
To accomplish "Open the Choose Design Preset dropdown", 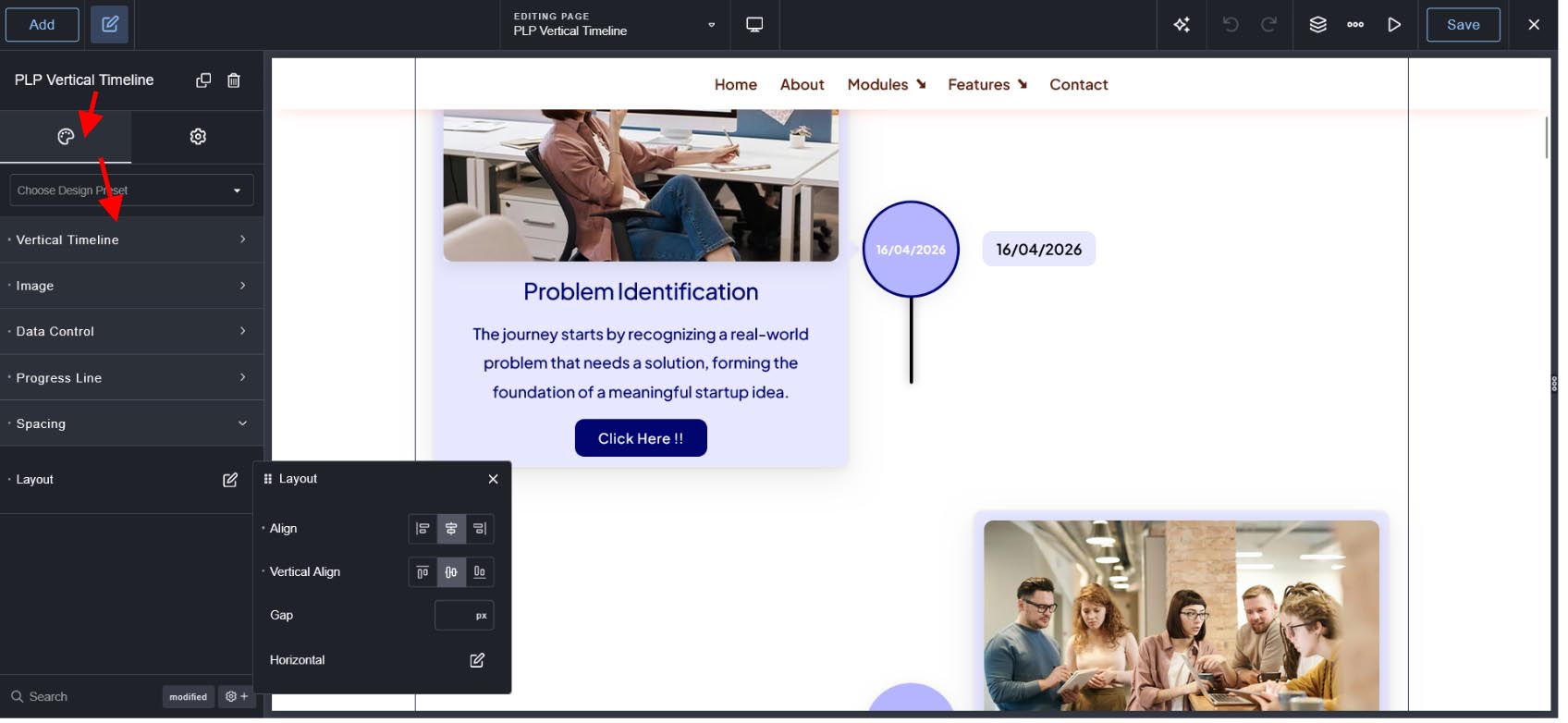I will 132,191.
